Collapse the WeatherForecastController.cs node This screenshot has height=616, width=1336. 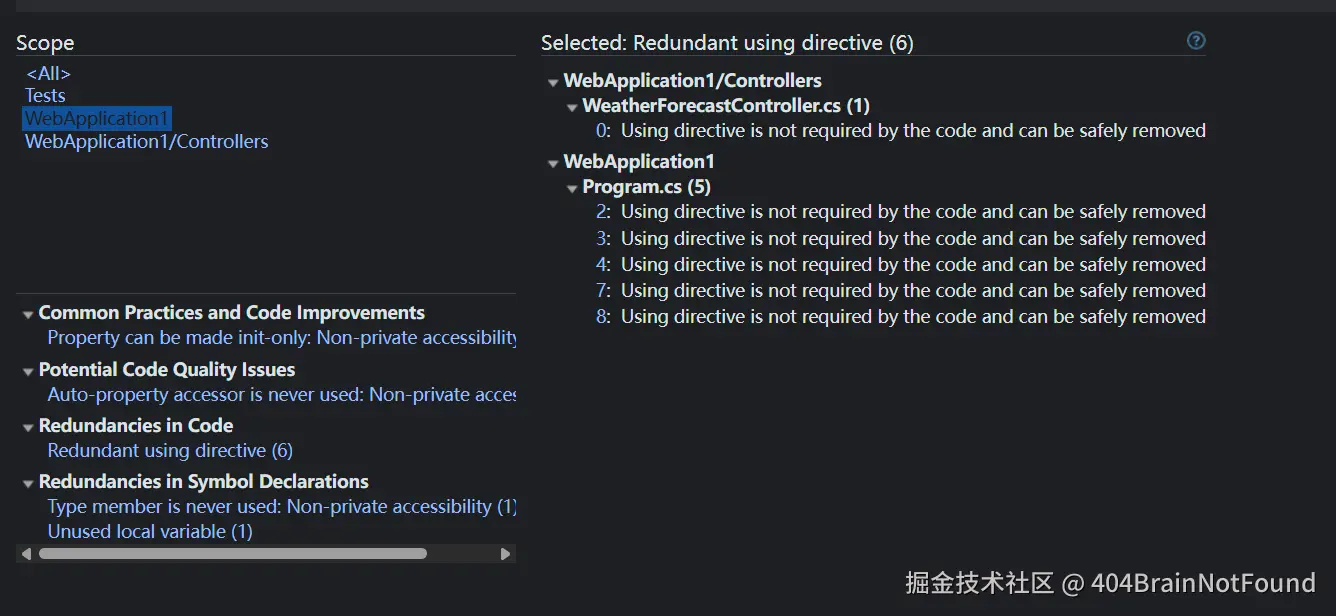[572, 107]
